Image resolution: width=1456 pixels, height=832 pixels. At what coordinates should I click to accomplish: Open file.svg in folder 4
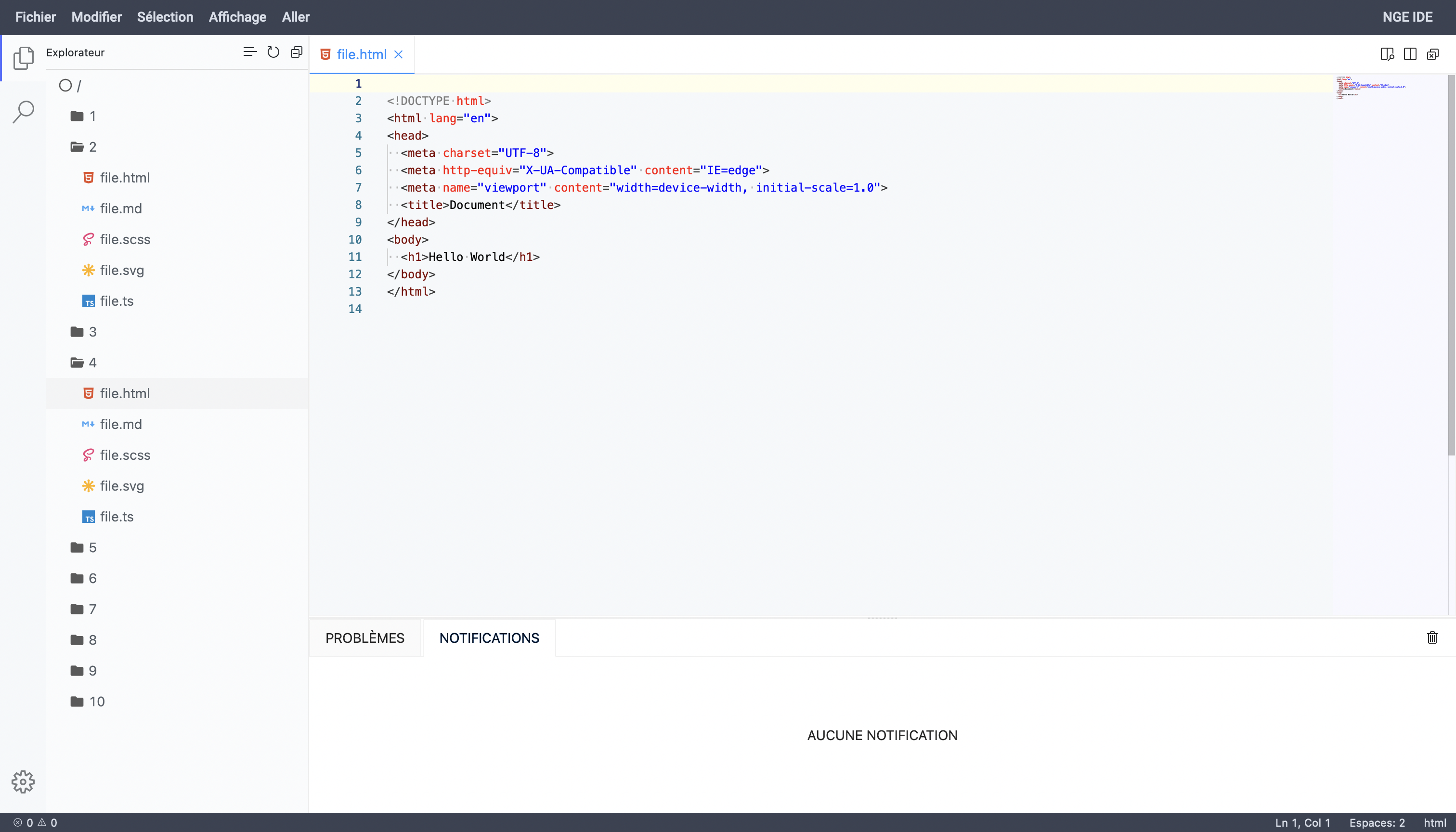click(x=177, y=486)
